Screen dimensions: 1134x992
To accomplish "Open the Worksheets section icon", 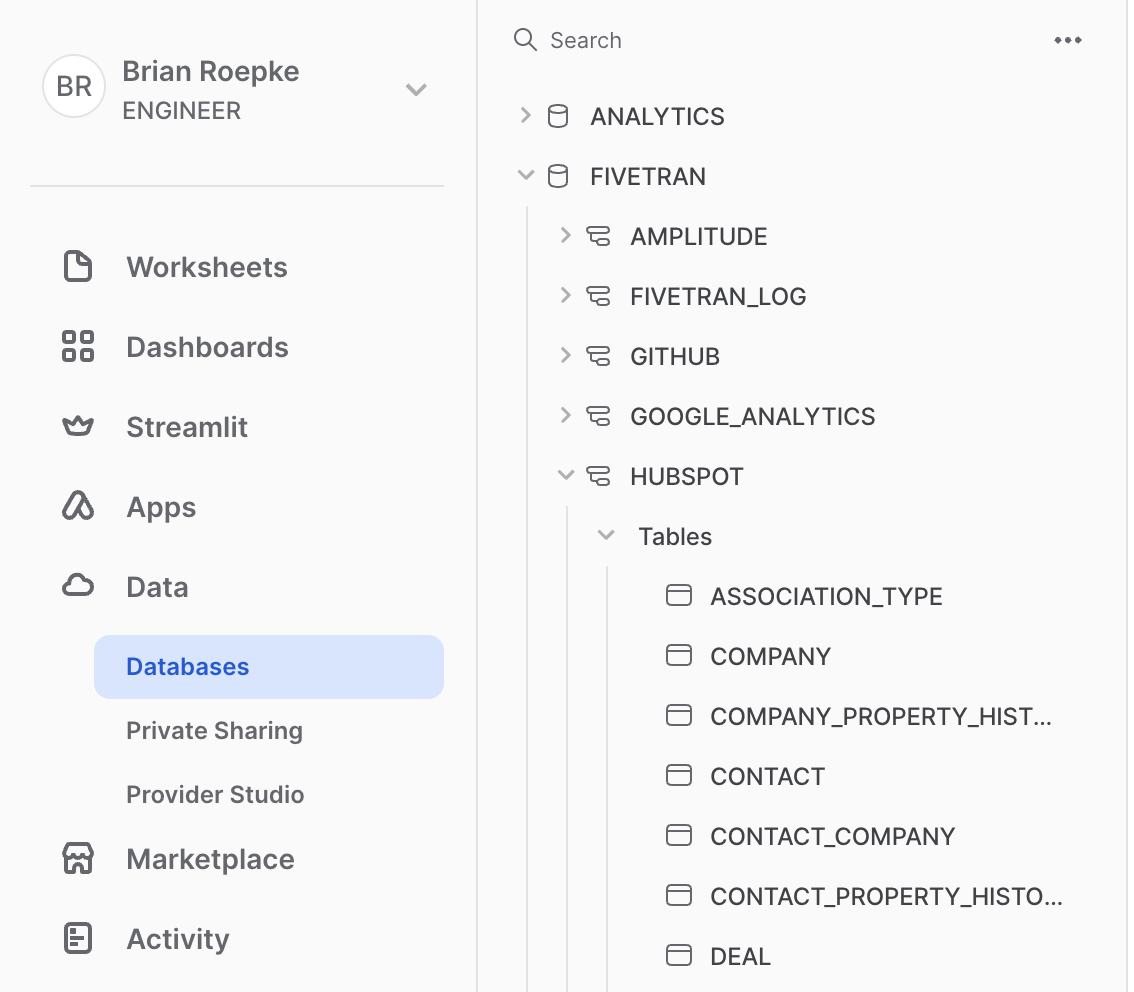I will [77, 266].
